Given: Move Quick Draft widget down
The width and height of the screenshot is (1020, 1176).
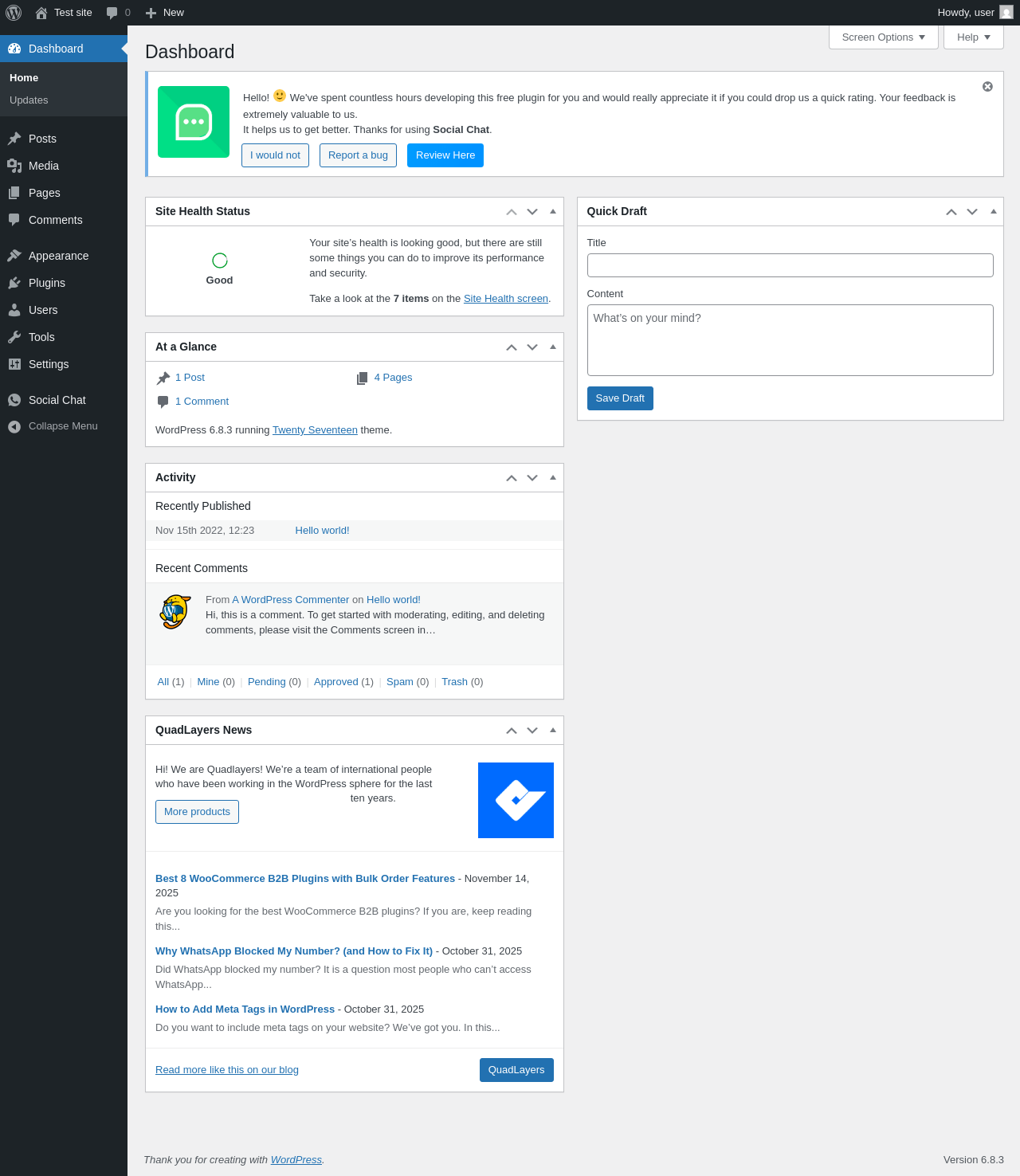Looking at the screenshot, I should point(972,212).
